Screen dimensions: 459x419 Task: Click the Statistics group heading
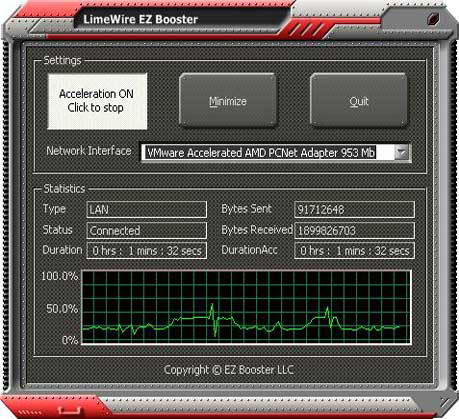(64, 189)
